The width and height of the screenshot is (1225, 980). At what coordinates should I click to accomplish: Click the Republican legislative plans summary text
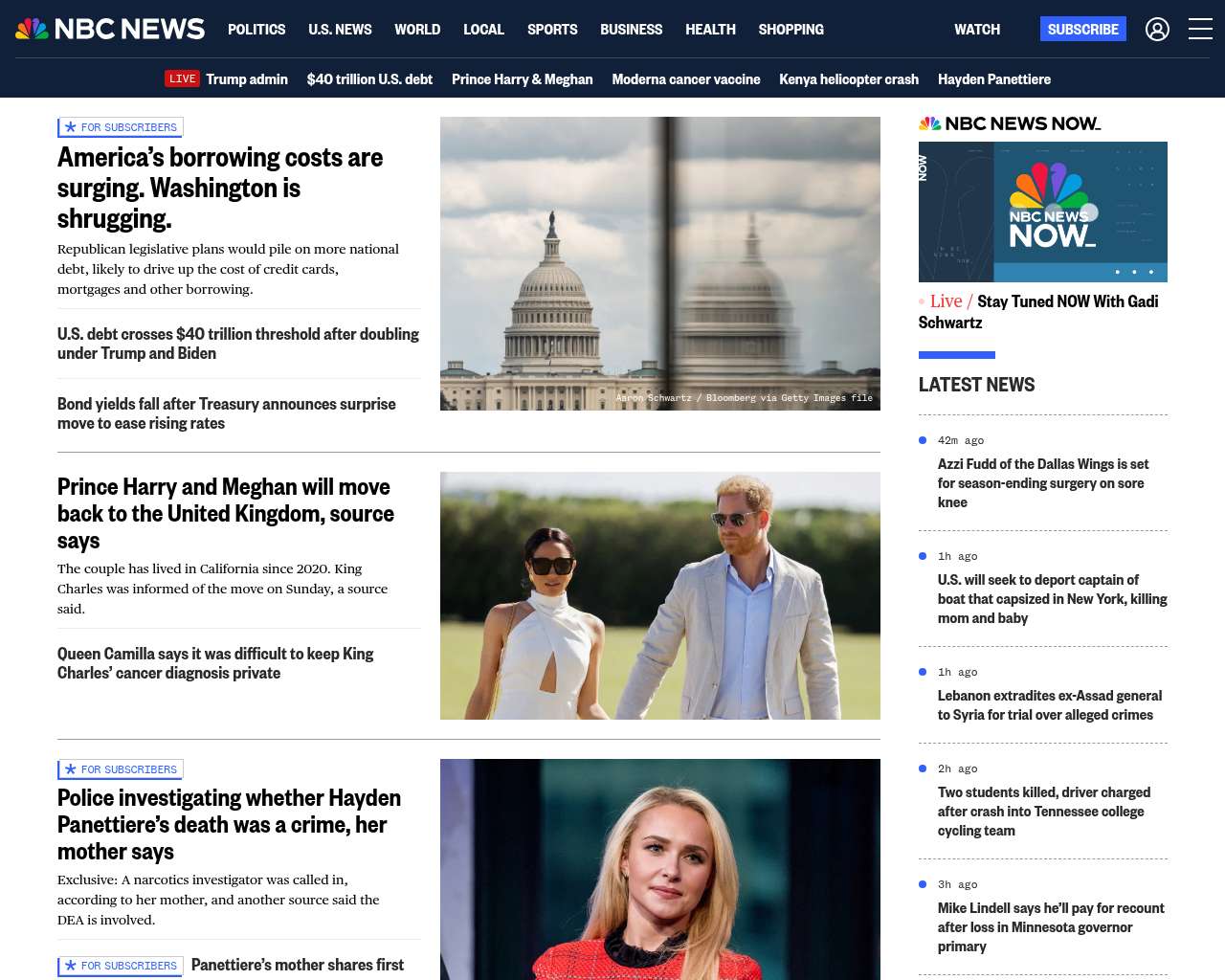pos(228,269)
